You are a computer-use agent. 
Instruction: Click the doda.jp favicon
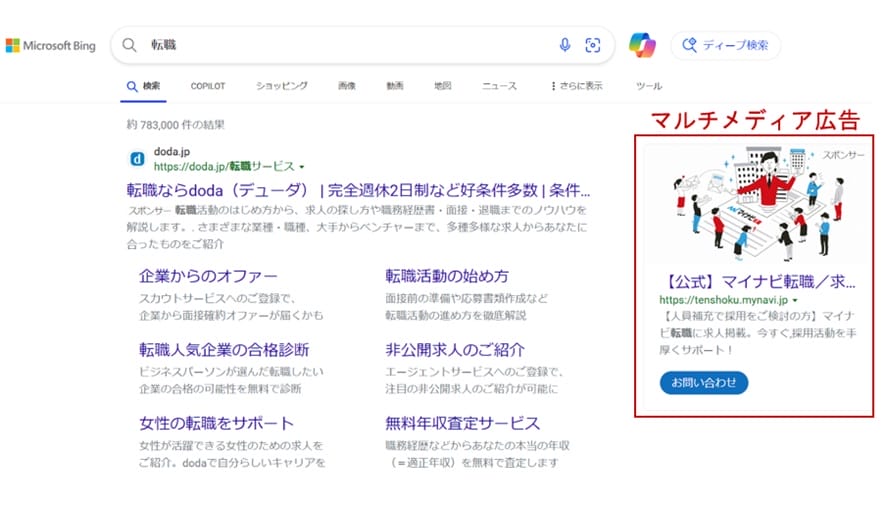(x=137, y=159)
